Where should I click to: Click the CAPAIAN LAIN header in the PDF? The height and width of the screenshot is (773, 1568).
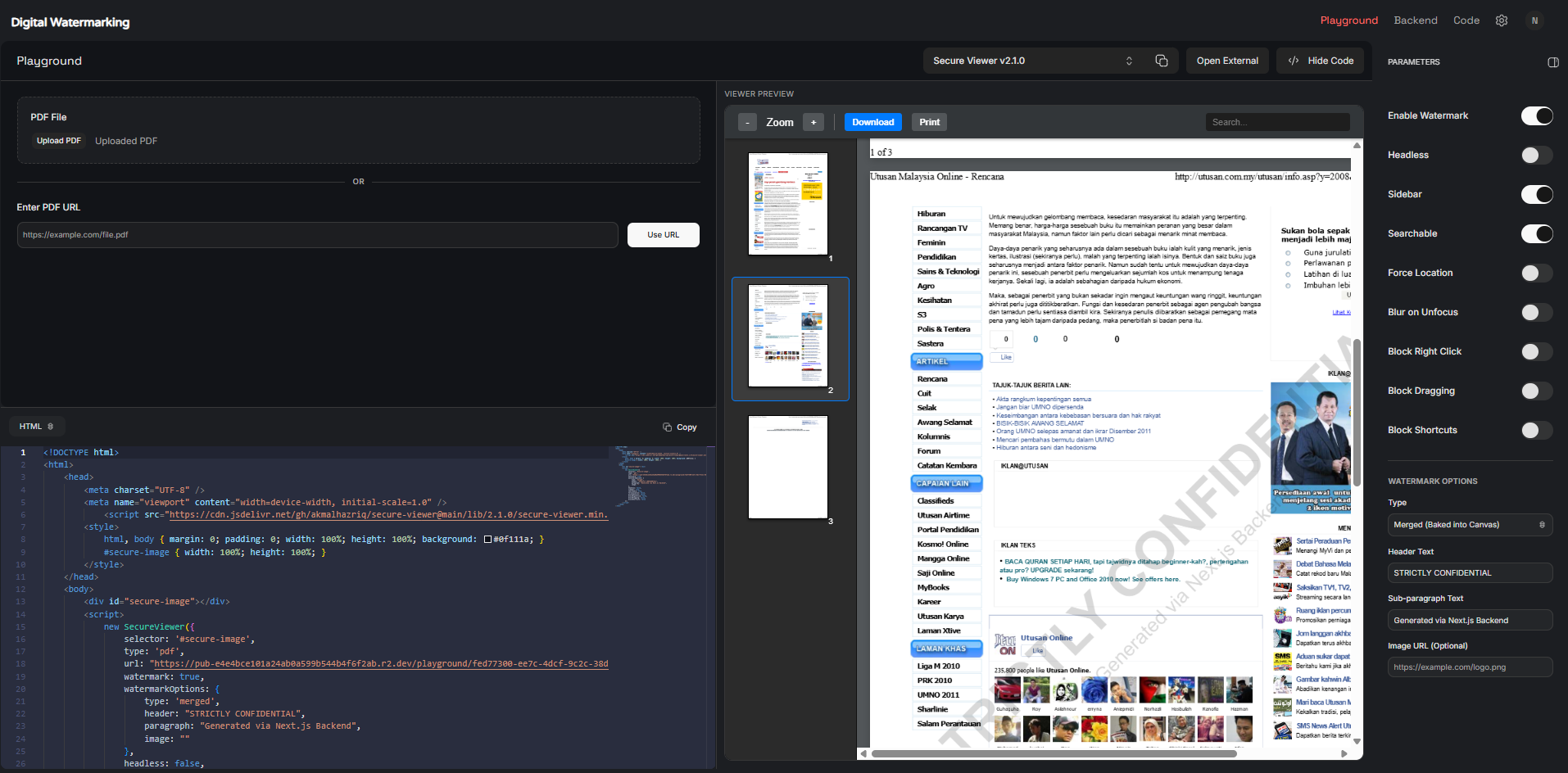click(x=946, y=483)
